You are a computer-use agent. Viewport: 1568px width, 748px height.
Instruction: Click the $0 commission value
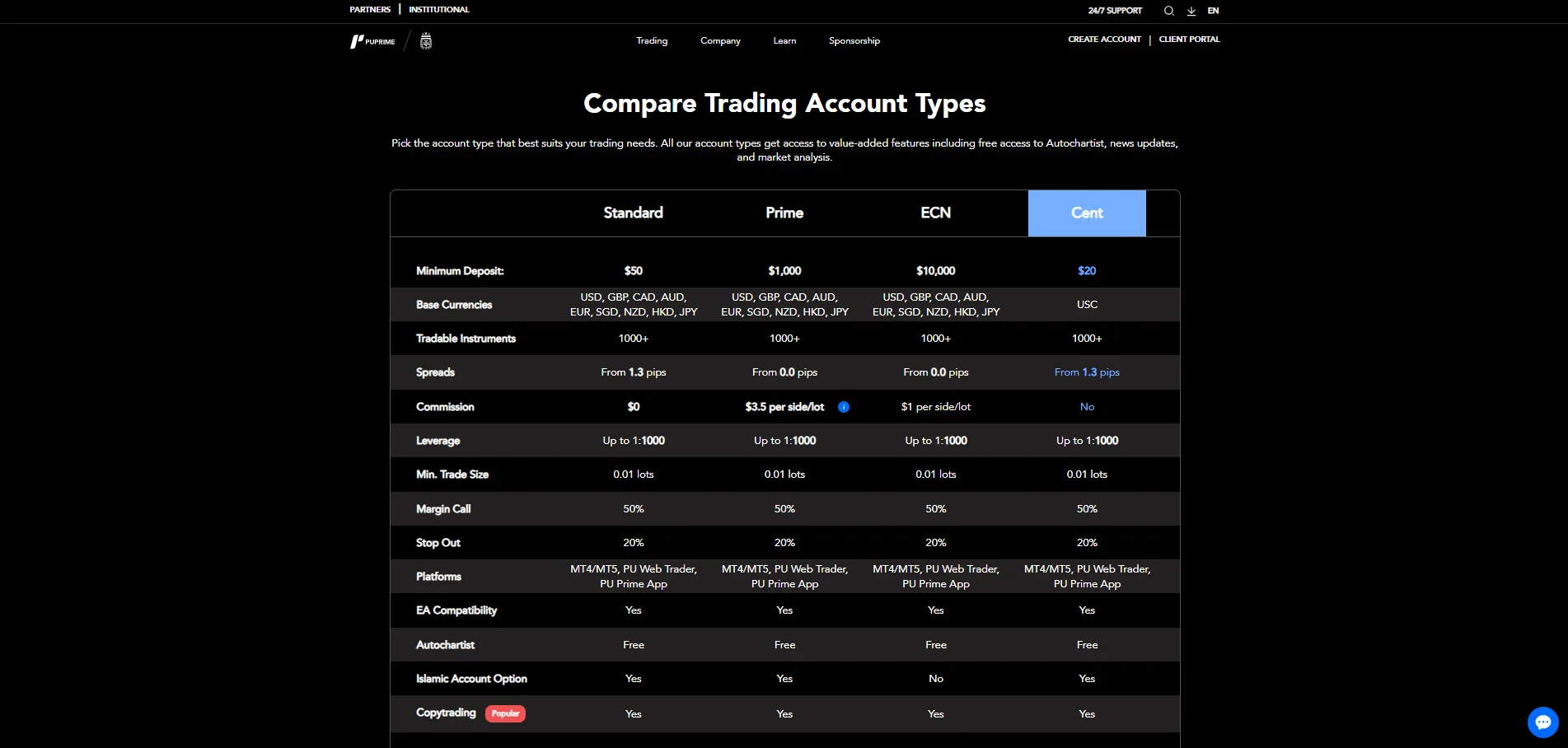coord(633,407)
